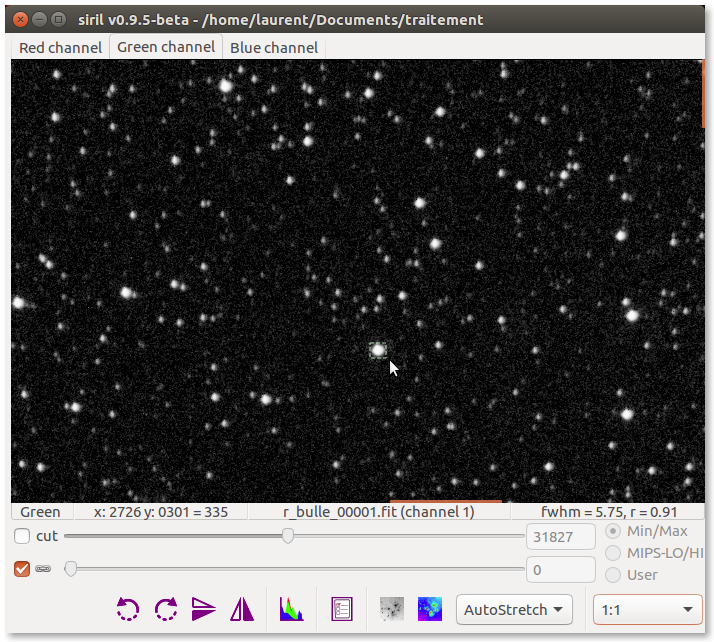Click the horizontal mirror flip icon

click(204, 609)
